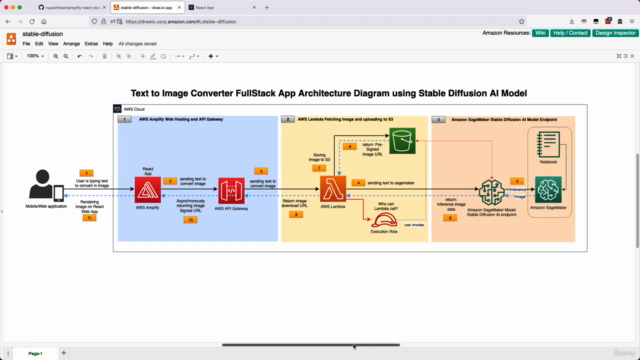Close the draw.io browser tab
This screenshot has width=640, height=360.
(179, 7)
